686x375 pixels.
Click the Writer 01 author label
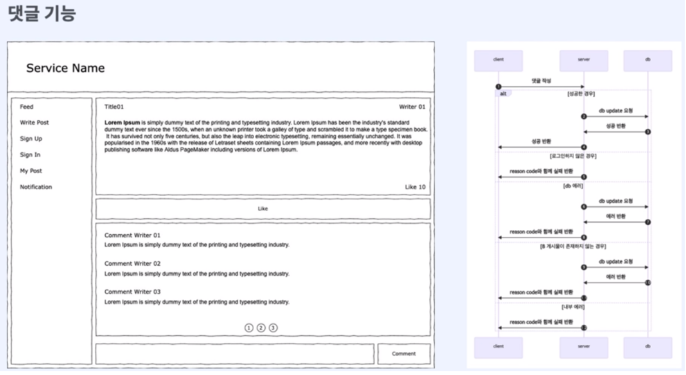412,107
